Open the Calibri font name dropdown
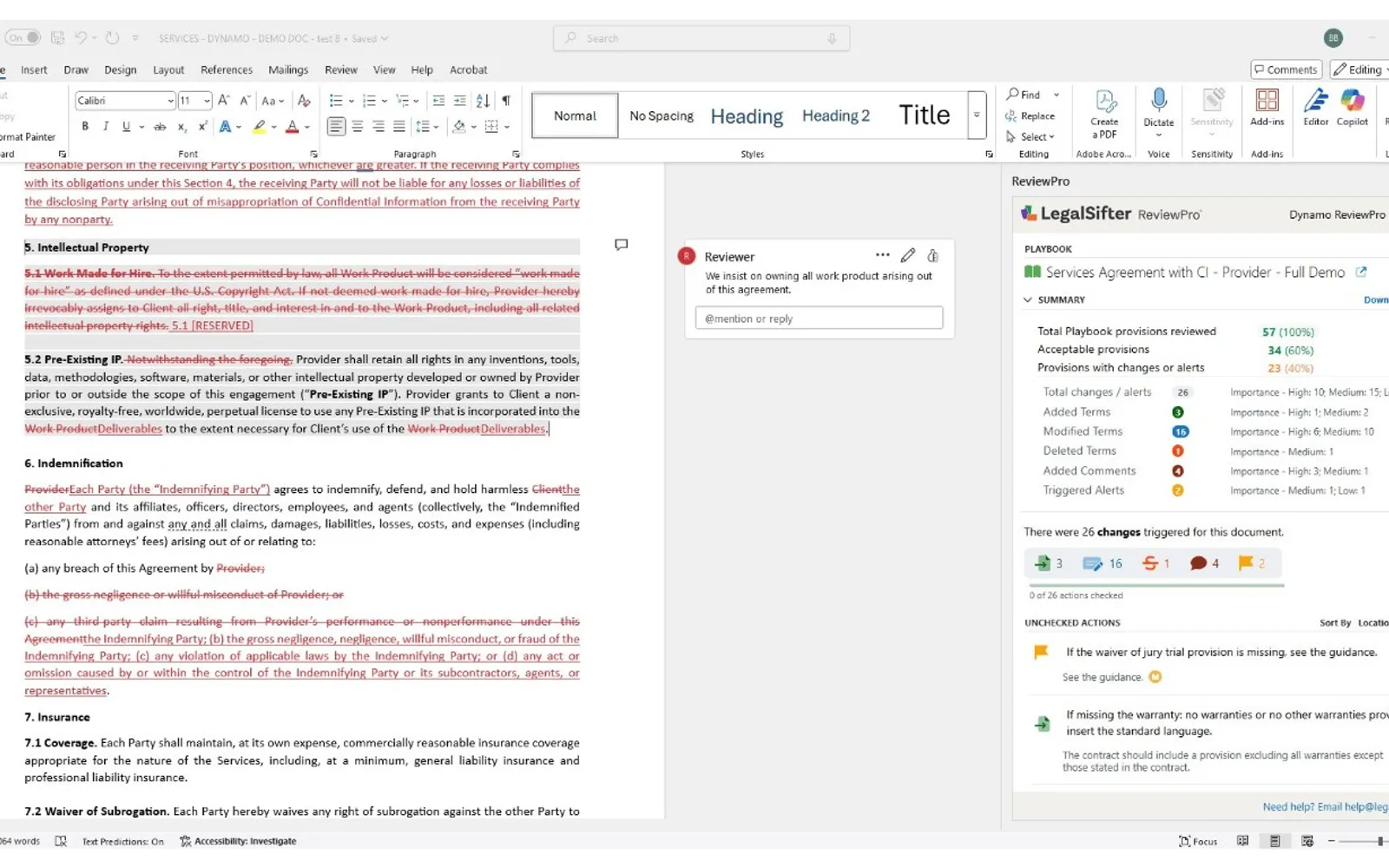The height and width of the screenshot is (868, 1389). point(170,101)
